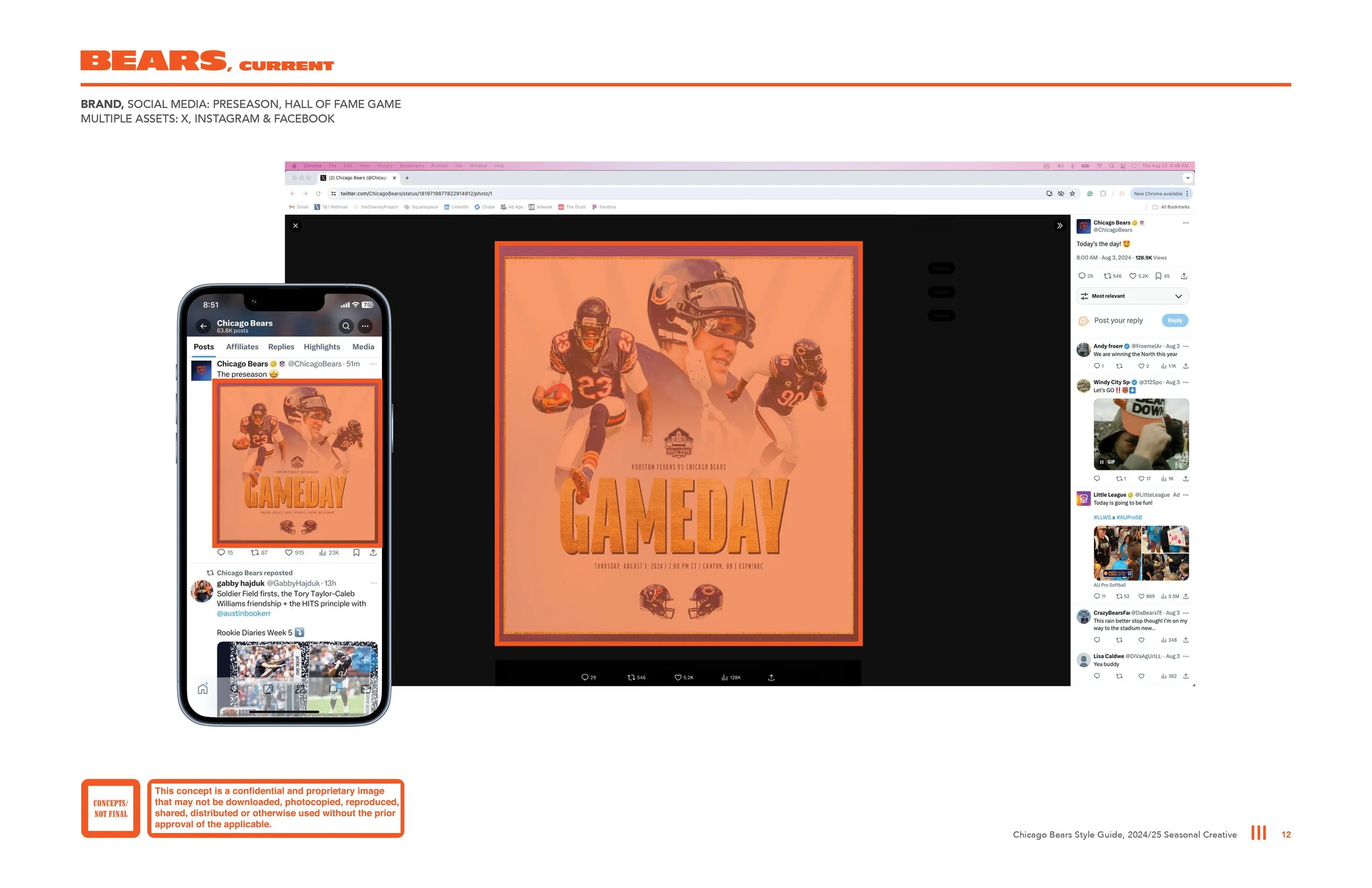The image size is (1372, 888).
Task: Switch to the Highlights tab on the phone
Action: click(322, 347)
